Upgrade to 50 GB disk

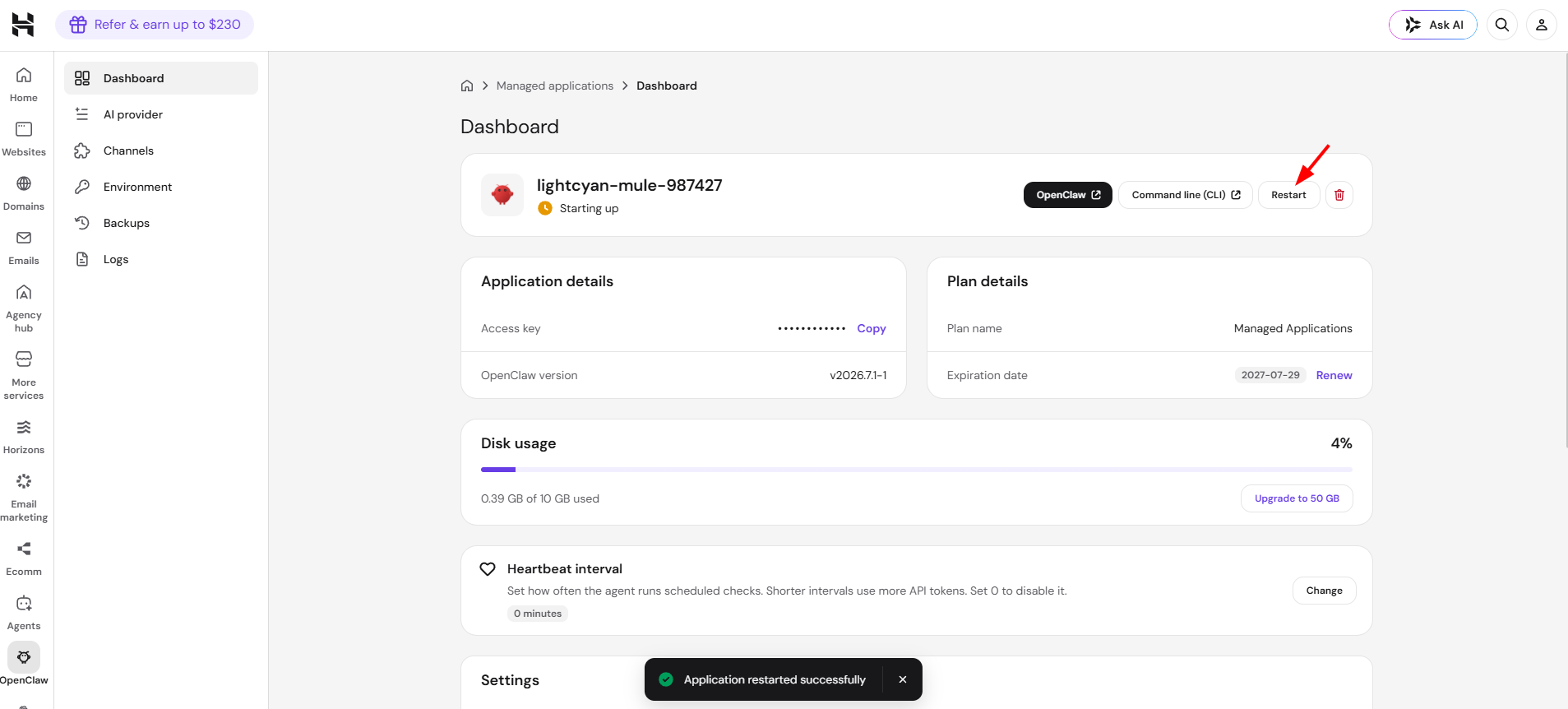point(1297,498)
